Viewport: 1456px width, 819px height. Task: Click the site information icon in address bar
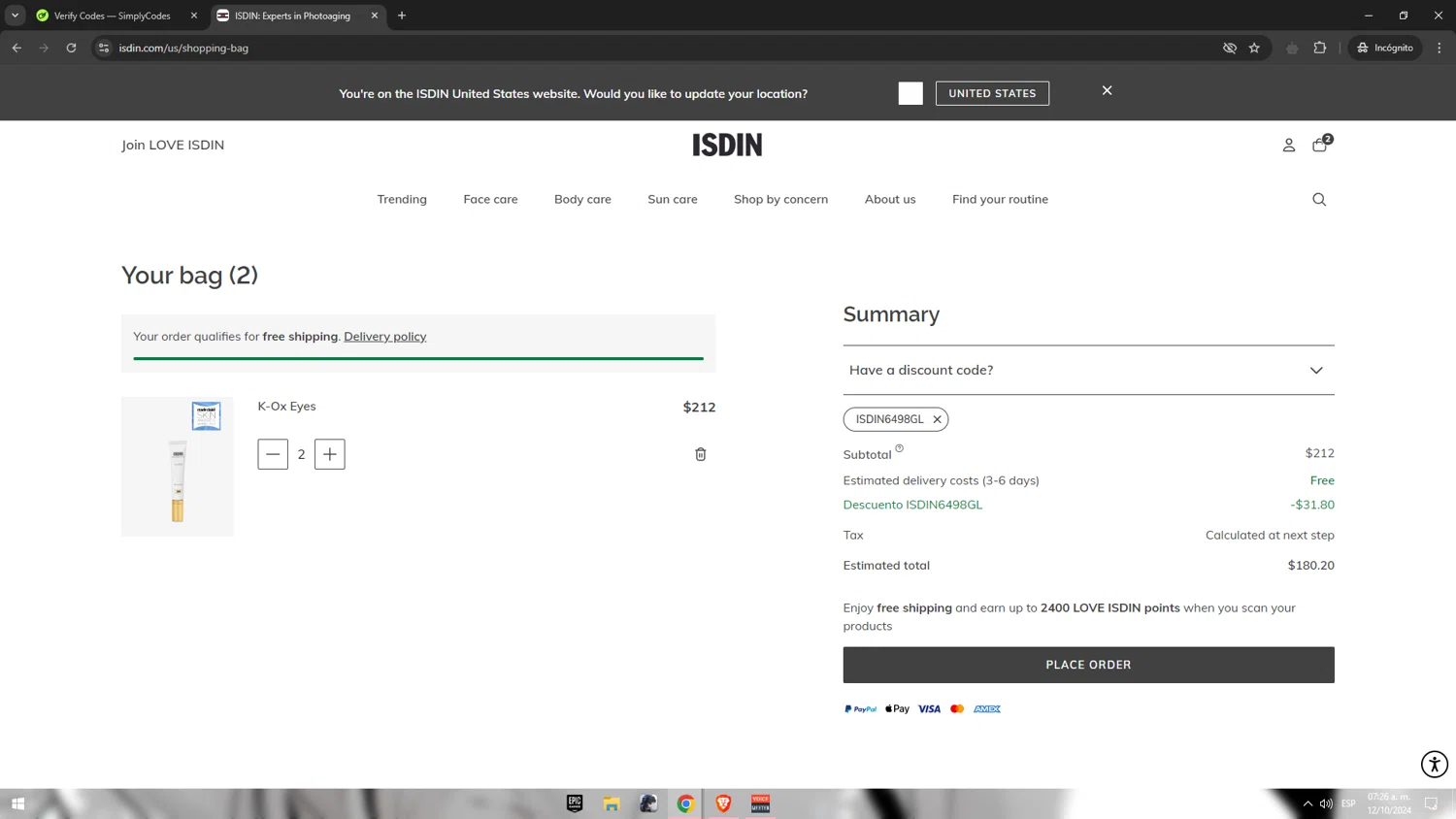click(x=104, y=48)
